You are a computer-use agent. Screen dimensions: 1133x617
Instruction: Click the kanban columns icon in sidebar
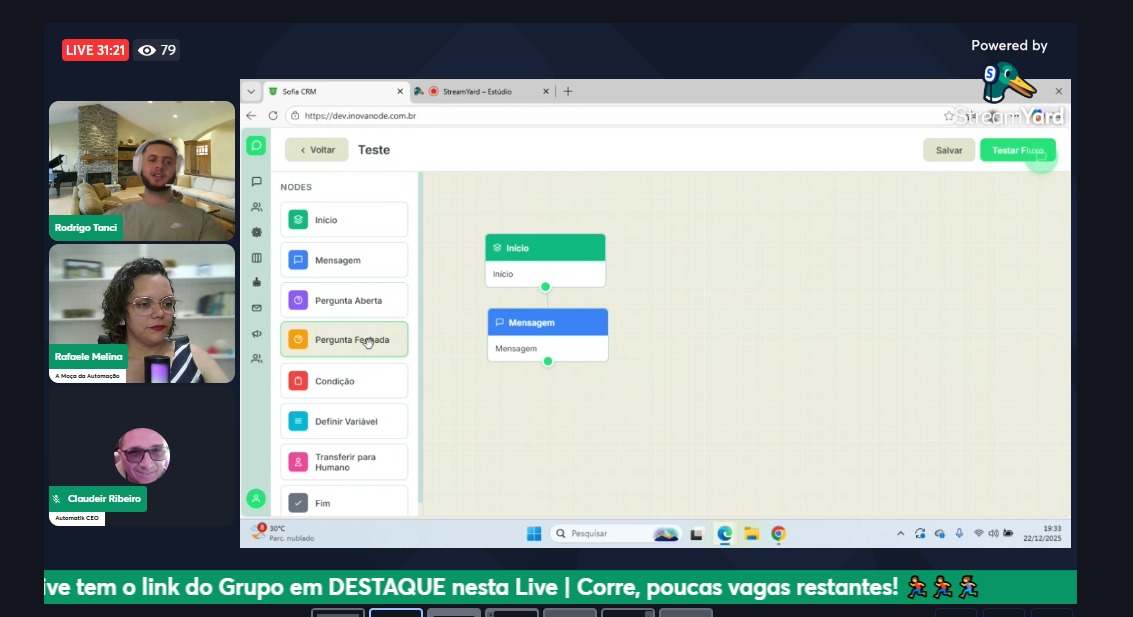pos(256,258)
